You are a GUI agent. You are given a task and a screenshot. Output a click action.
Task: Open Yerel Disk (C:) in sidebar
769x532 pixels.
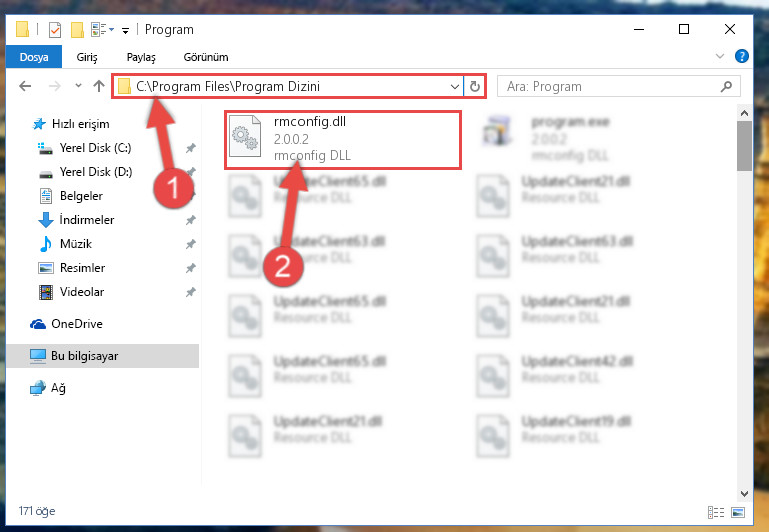click(96, 148)
